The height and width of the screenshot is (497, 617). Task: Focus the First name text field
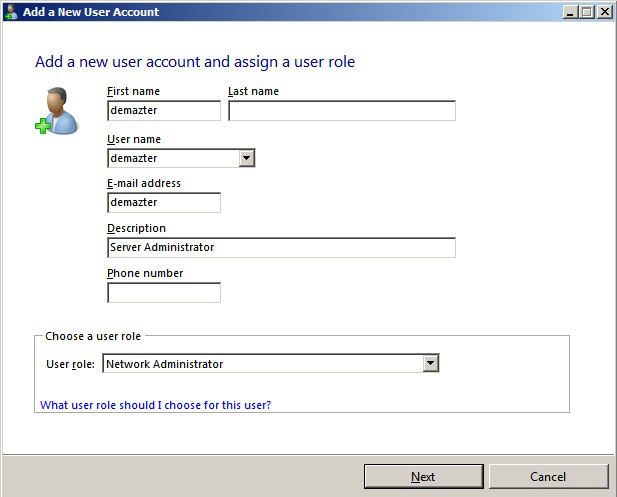point(163,111)
